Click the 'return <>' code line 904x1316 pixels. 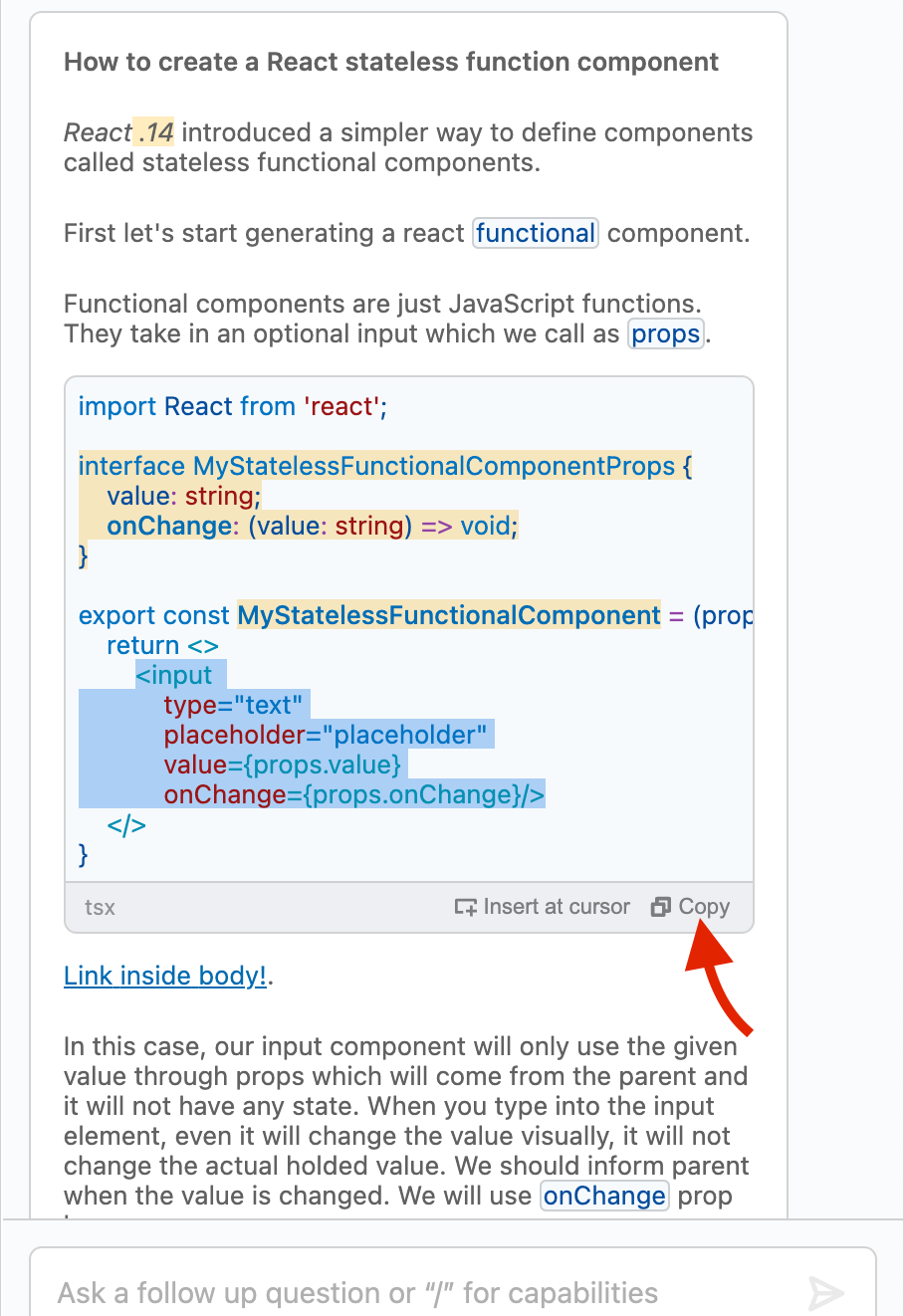point(162,645)
